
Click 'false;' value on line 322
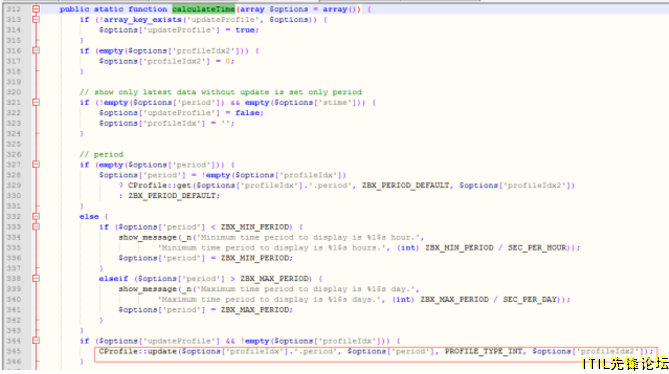(250, 113)
